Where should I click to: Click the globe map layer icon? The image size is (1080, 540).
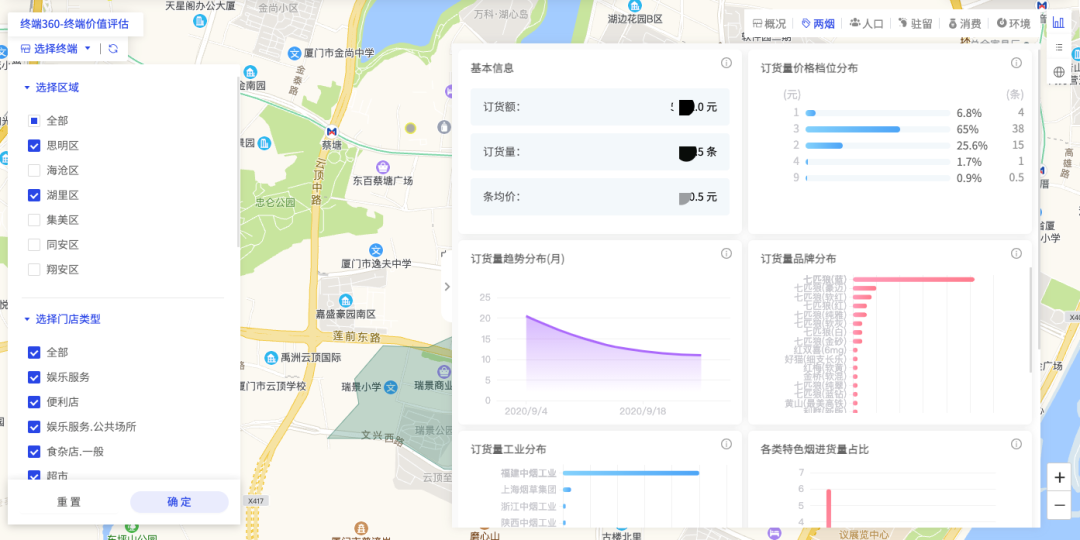[1059, 72]
